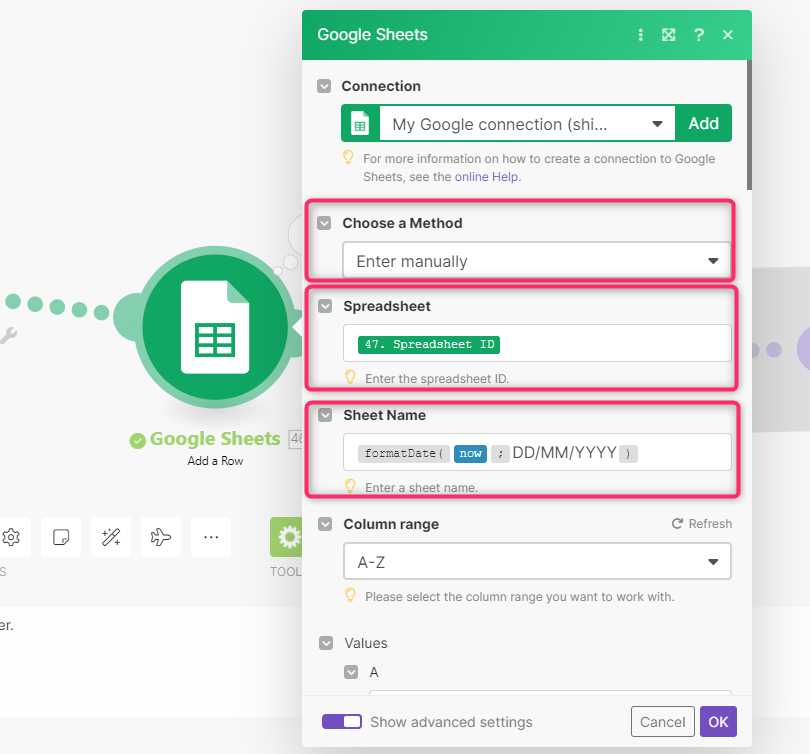Select the green Tools icon
Viewport: 810px width, 754px height.
click(x=287, y=537)
